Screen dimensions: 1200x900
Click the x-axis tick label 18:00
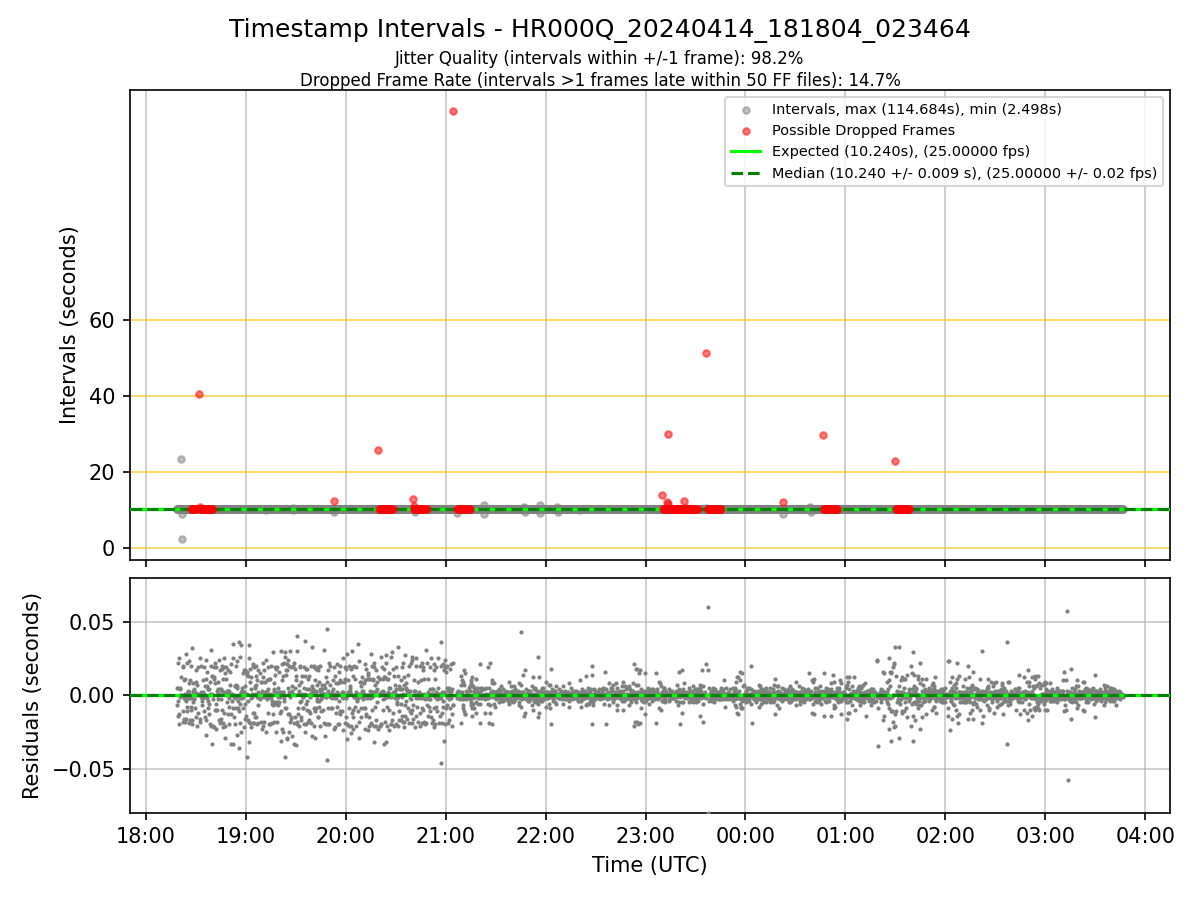tap(146, 834)
